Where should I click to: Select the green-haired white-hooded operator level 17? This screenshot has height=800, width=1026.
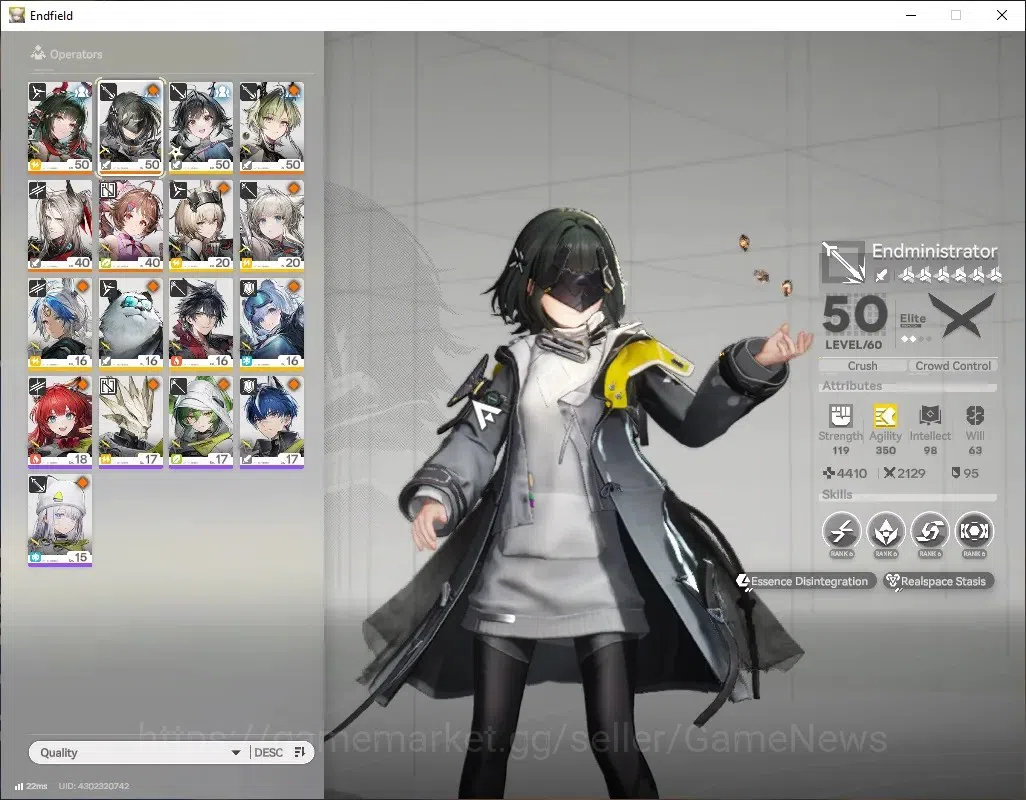201,422
